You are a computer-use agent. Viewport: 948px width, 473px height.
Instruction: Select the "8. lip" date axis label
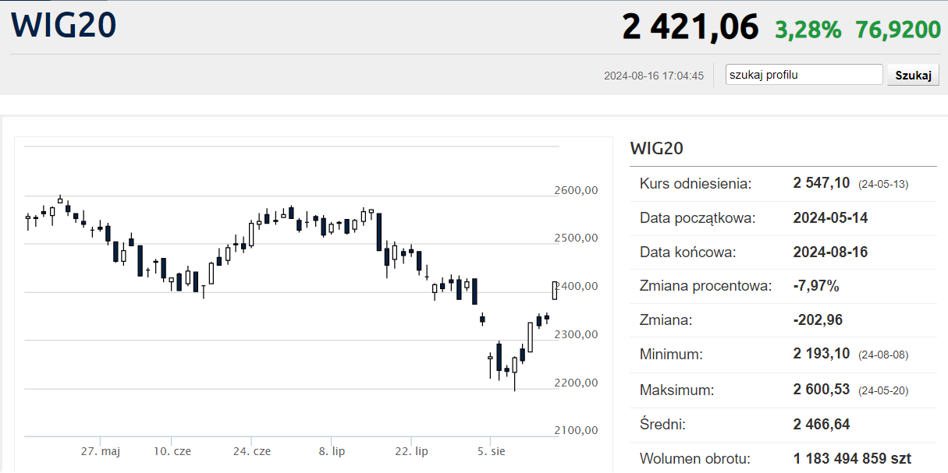331,451
